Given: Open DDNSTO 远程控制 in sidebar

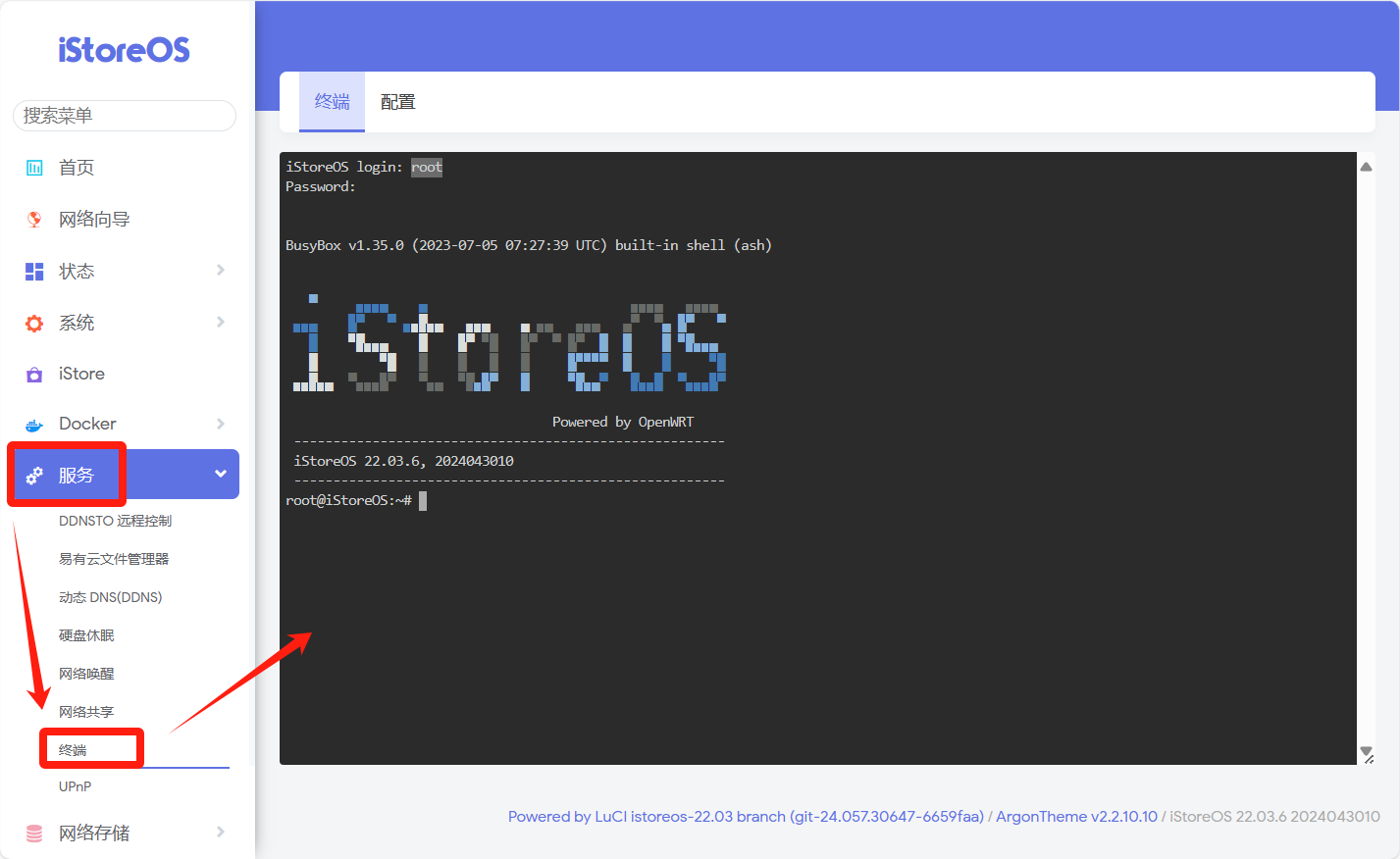Looking at the screenshot, I should [x=115, y=521].
